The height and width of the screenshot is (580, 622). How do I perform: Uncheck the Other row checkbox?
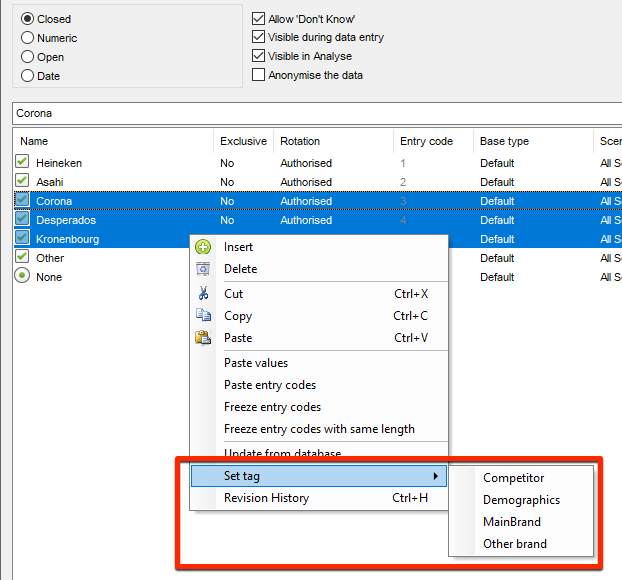22,257
